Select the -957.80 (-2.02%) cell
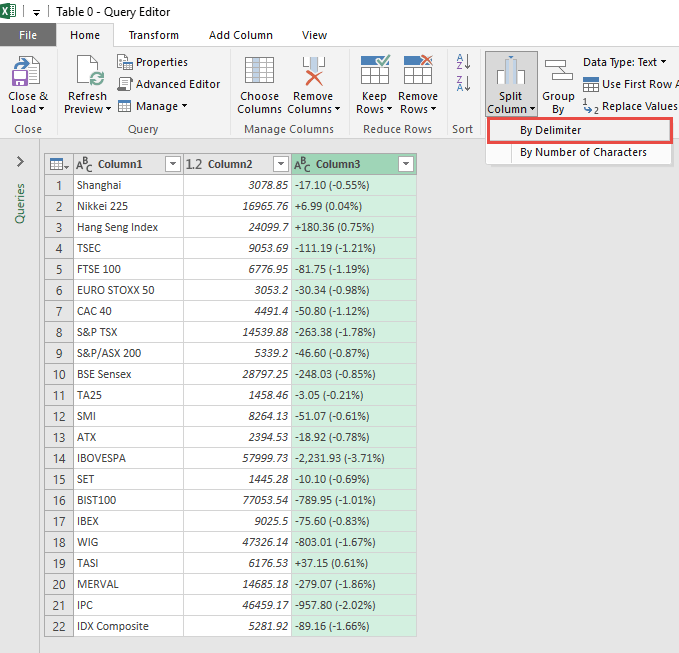679x653 pixels. tap(354, 605)
